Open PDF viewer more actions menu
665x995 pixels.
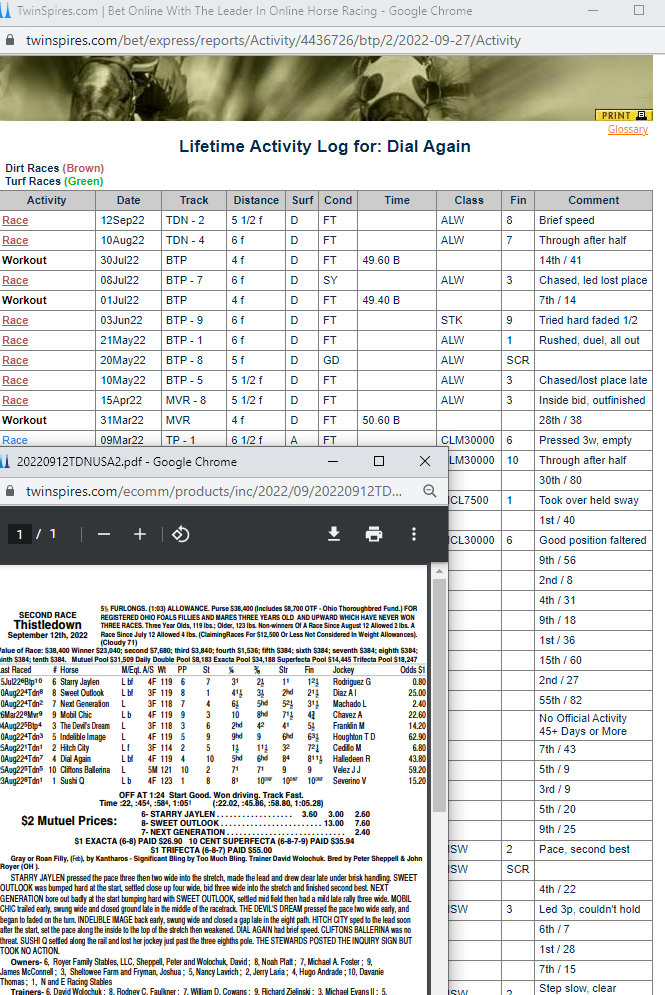[414, 534]
